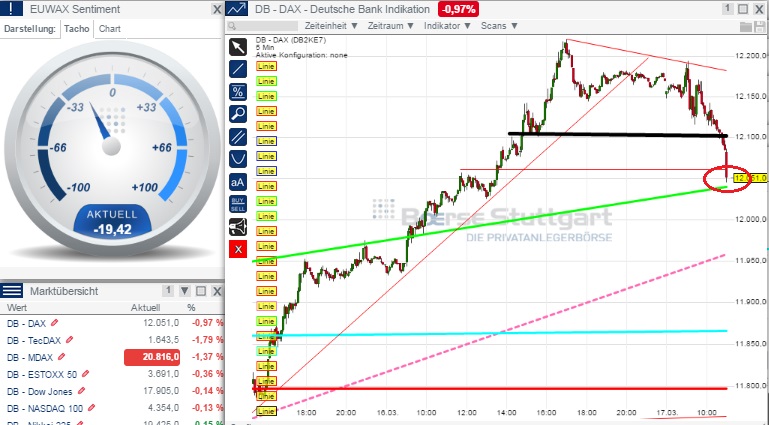Screen dimensions: 769x425
Task: Select the percent measurement tool
Action: 238,92
